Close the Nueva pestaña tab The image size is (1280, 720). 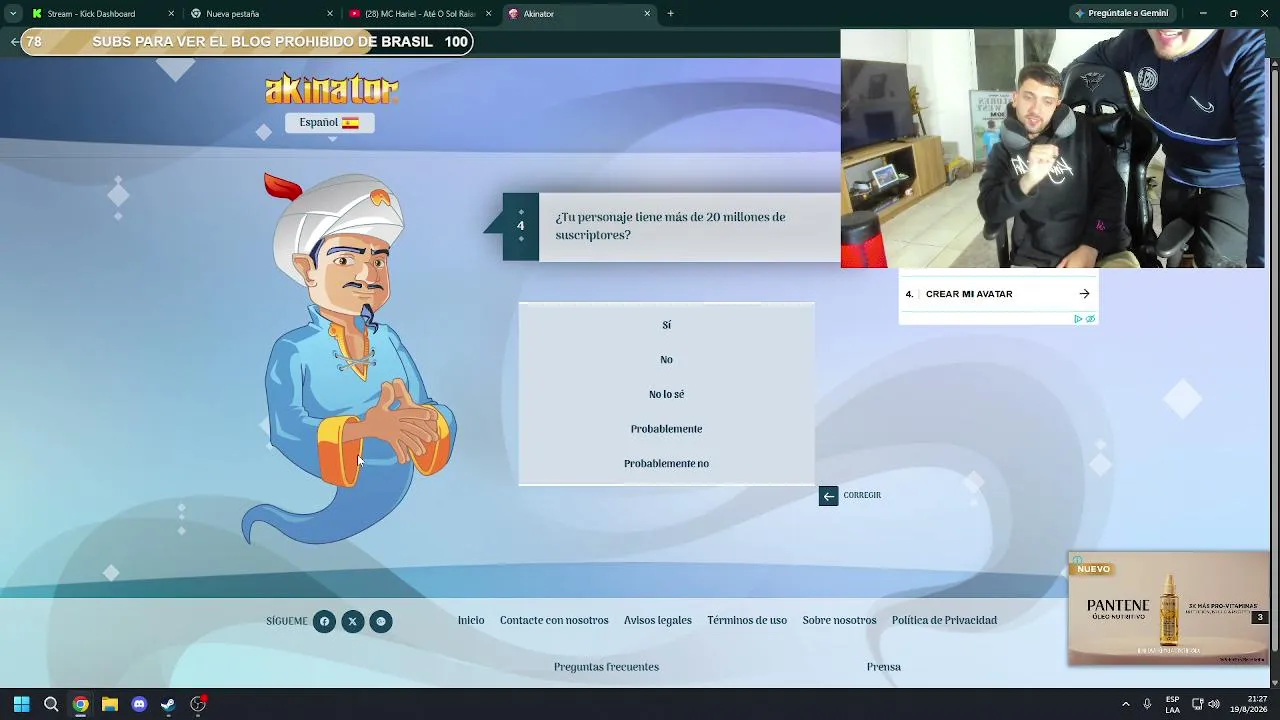[x=330, y=14]
